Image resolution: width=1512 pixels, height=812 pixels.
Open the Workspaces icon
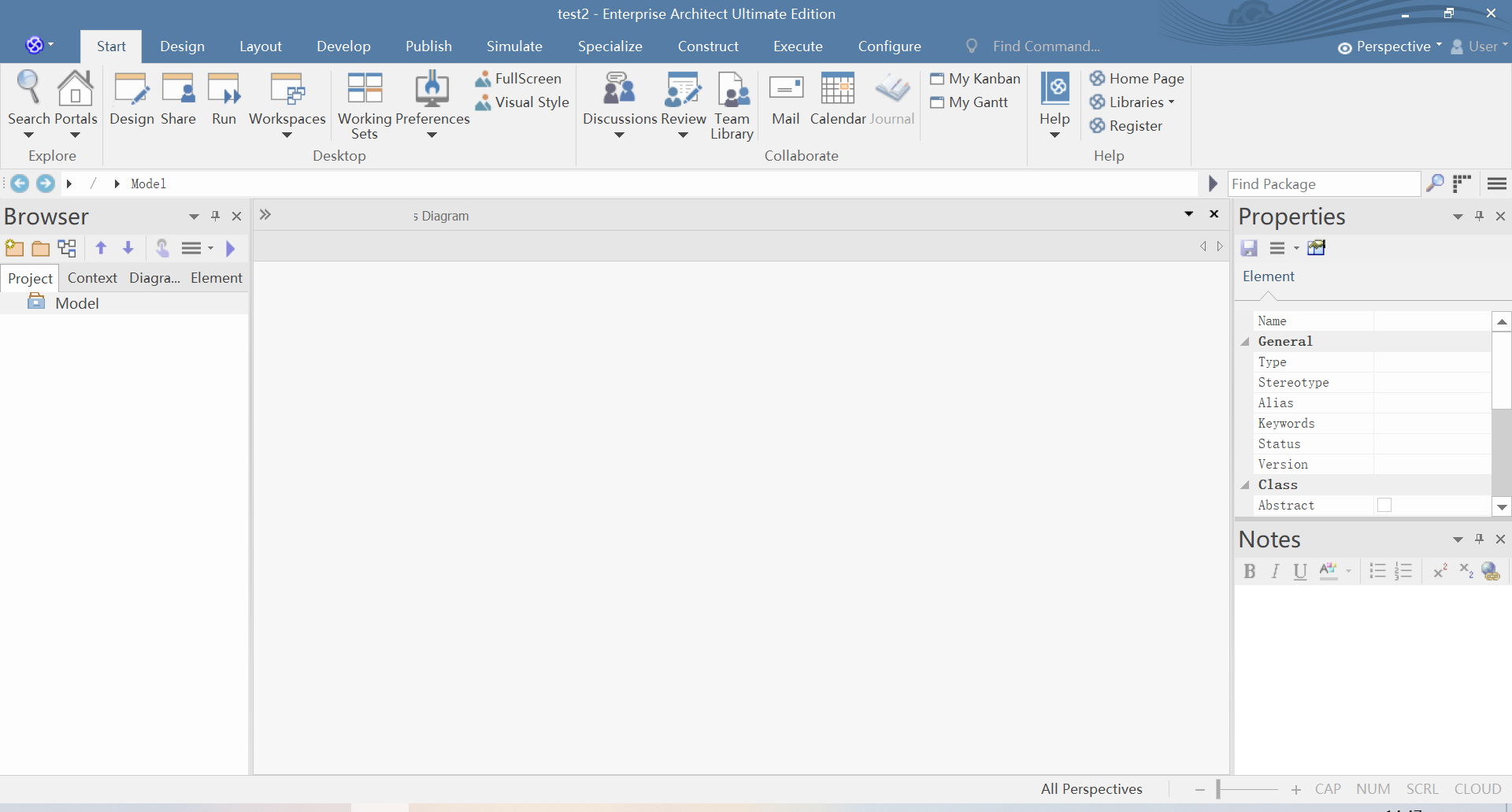point(287,88)
